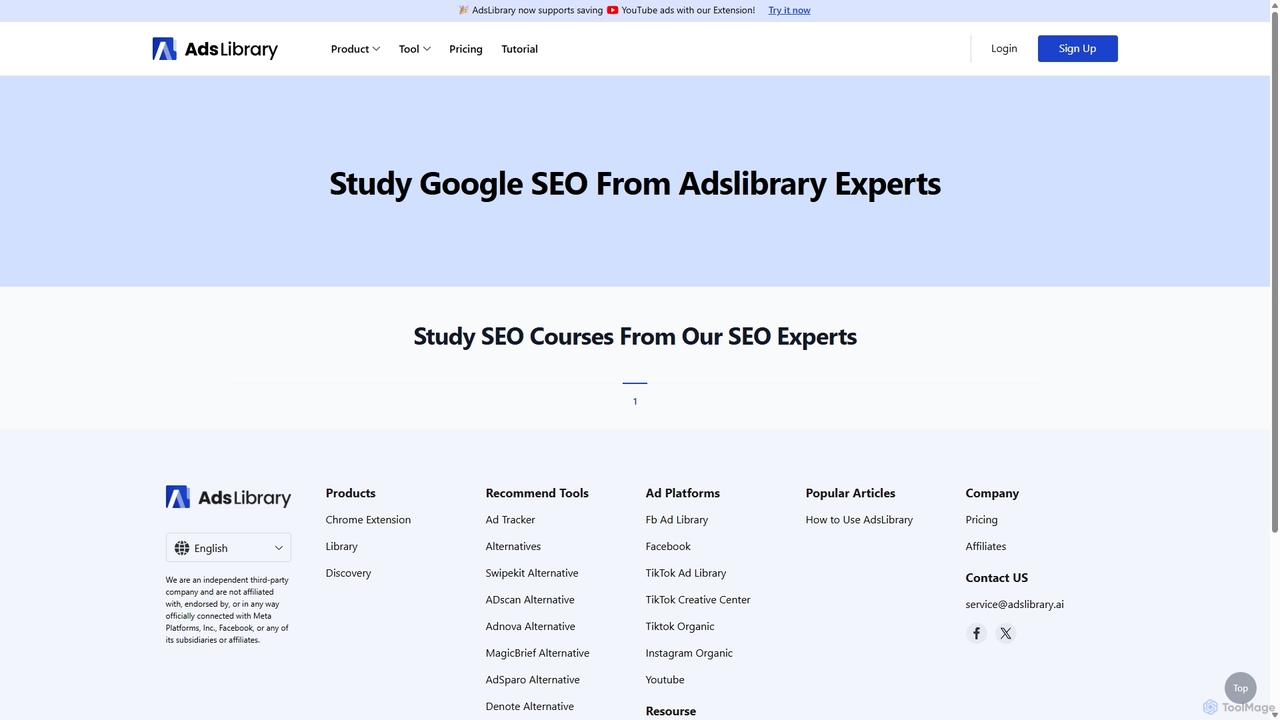Open Tutorial in the top navigation
1280x720 pixels.
[520, 49]
